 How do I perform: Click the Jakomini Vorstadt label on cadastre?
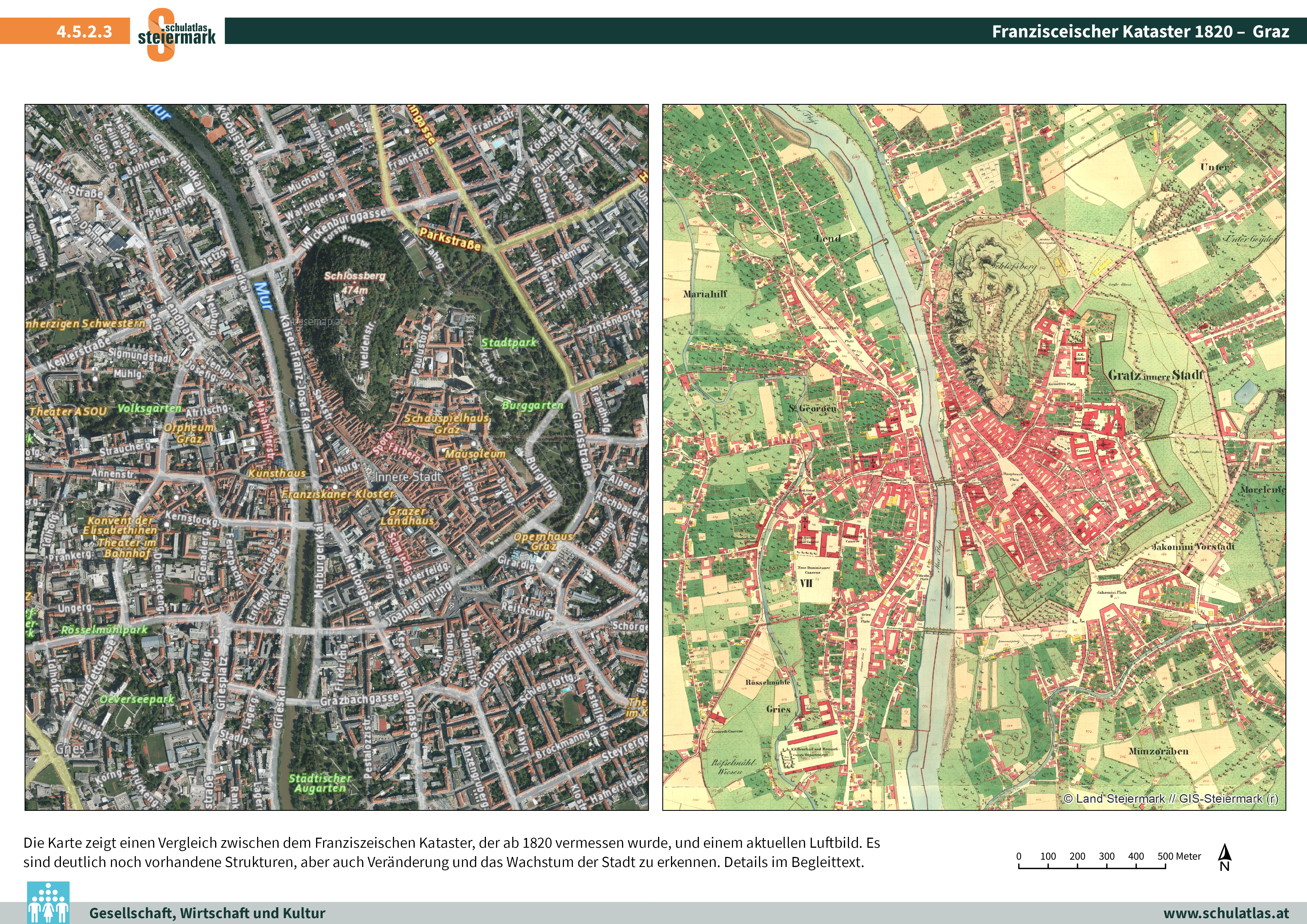point(1193,547)
